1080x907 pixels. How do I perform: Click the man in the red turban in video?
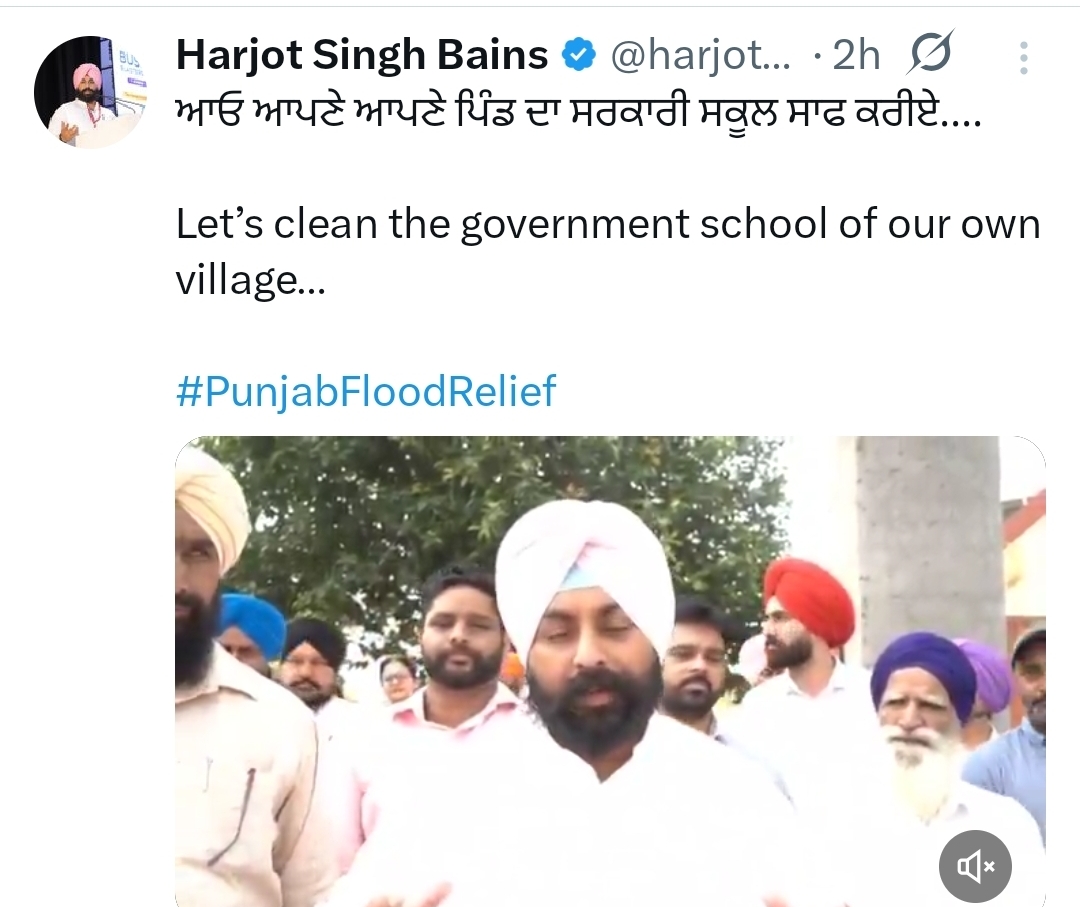(x=806, y=634)
